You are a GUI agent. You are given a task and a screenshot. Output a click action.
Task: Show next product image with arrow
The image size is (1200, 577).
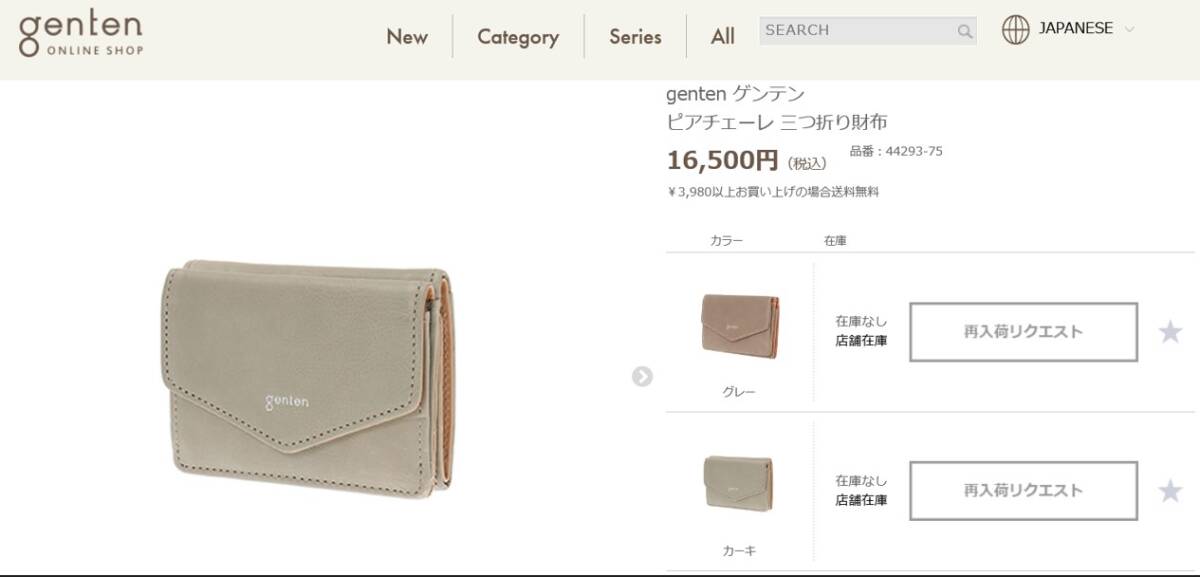point(642,376)
